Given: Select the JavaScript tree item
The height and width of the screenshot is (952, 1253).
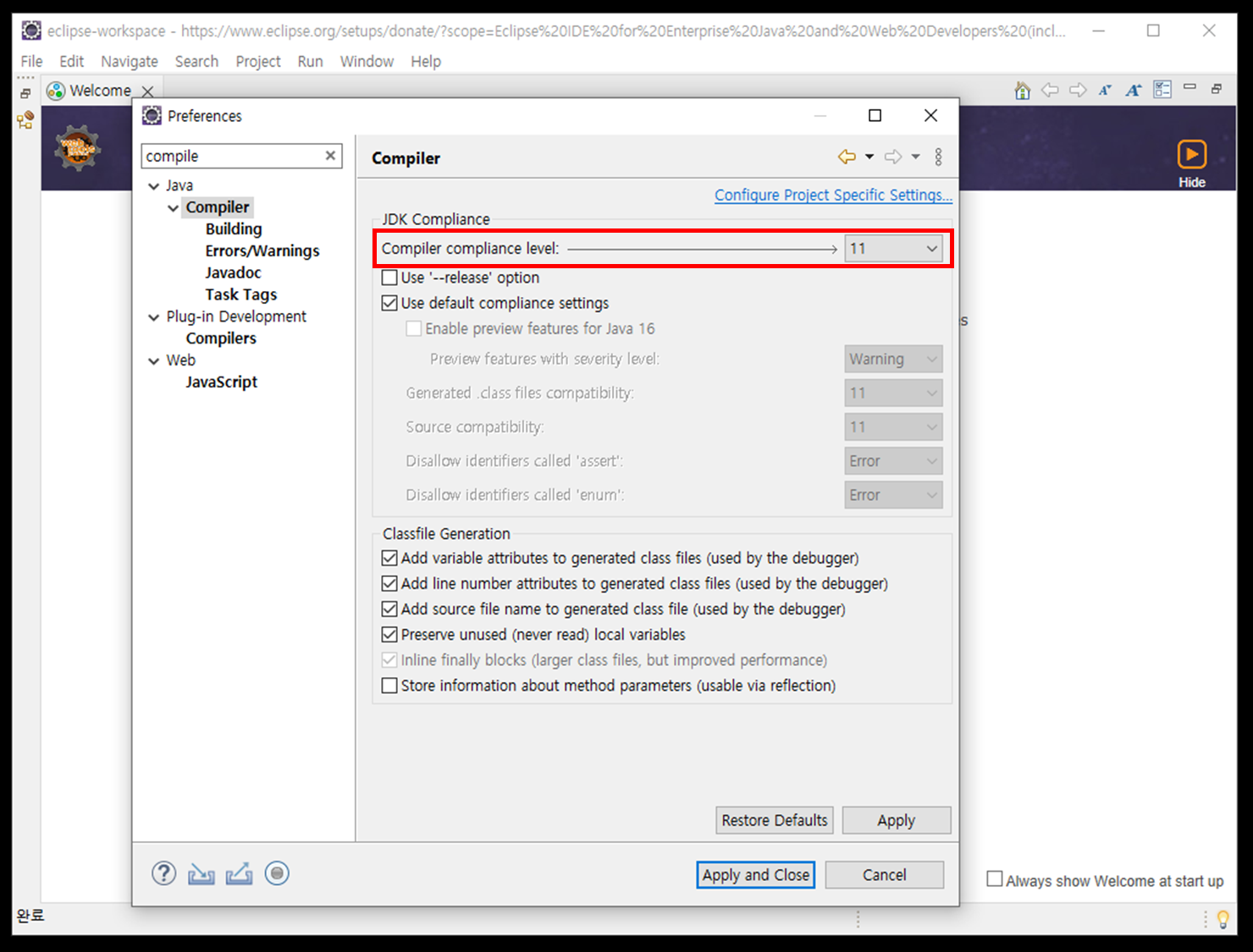Looking at the screenshot, I should 221,382.
